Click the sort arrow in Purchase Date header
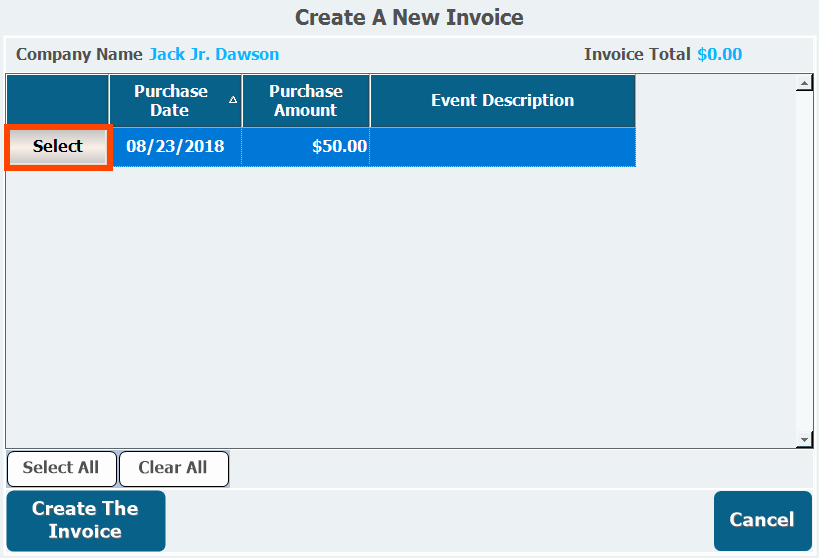 (233, 100)
